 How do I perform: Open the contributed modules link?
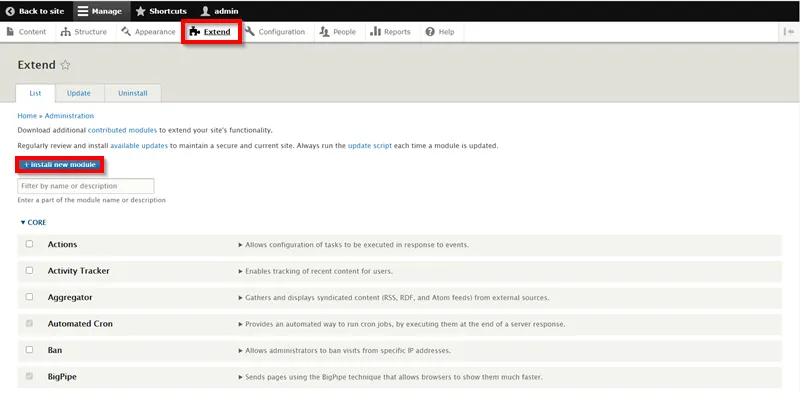tap(122, 130)
